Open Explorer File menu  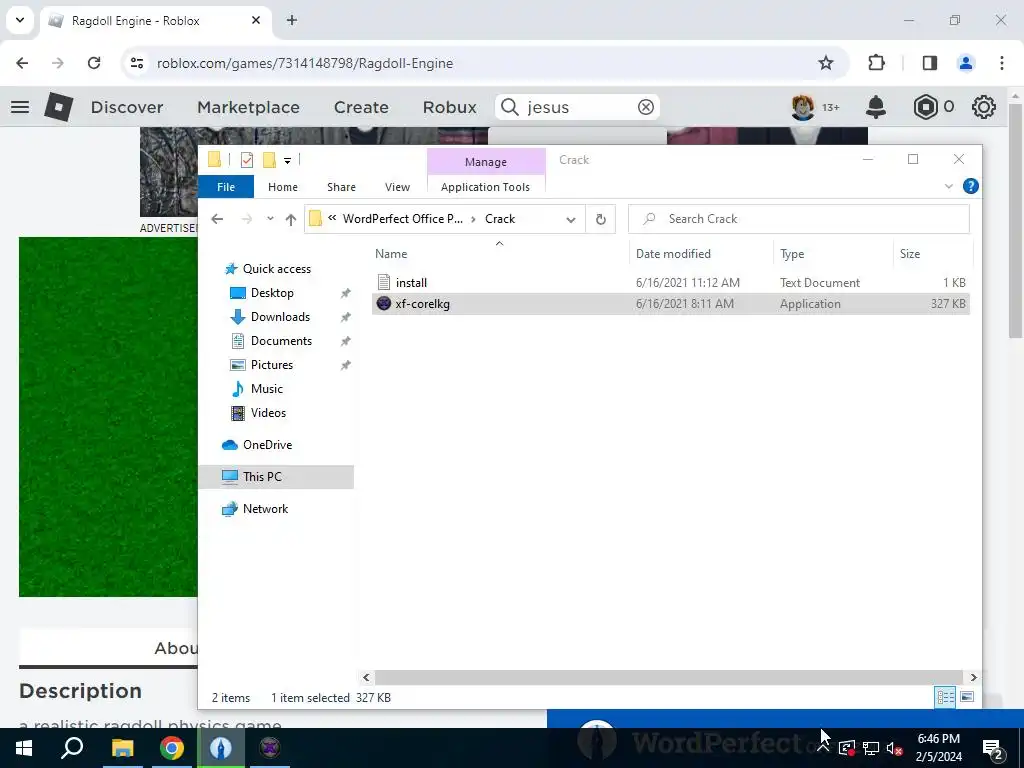point(226,187)
